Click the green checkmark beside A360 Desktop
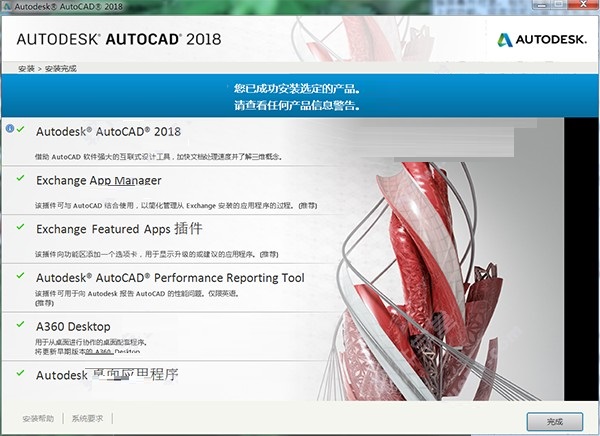The image size is (600, 436). click(21, 325)
